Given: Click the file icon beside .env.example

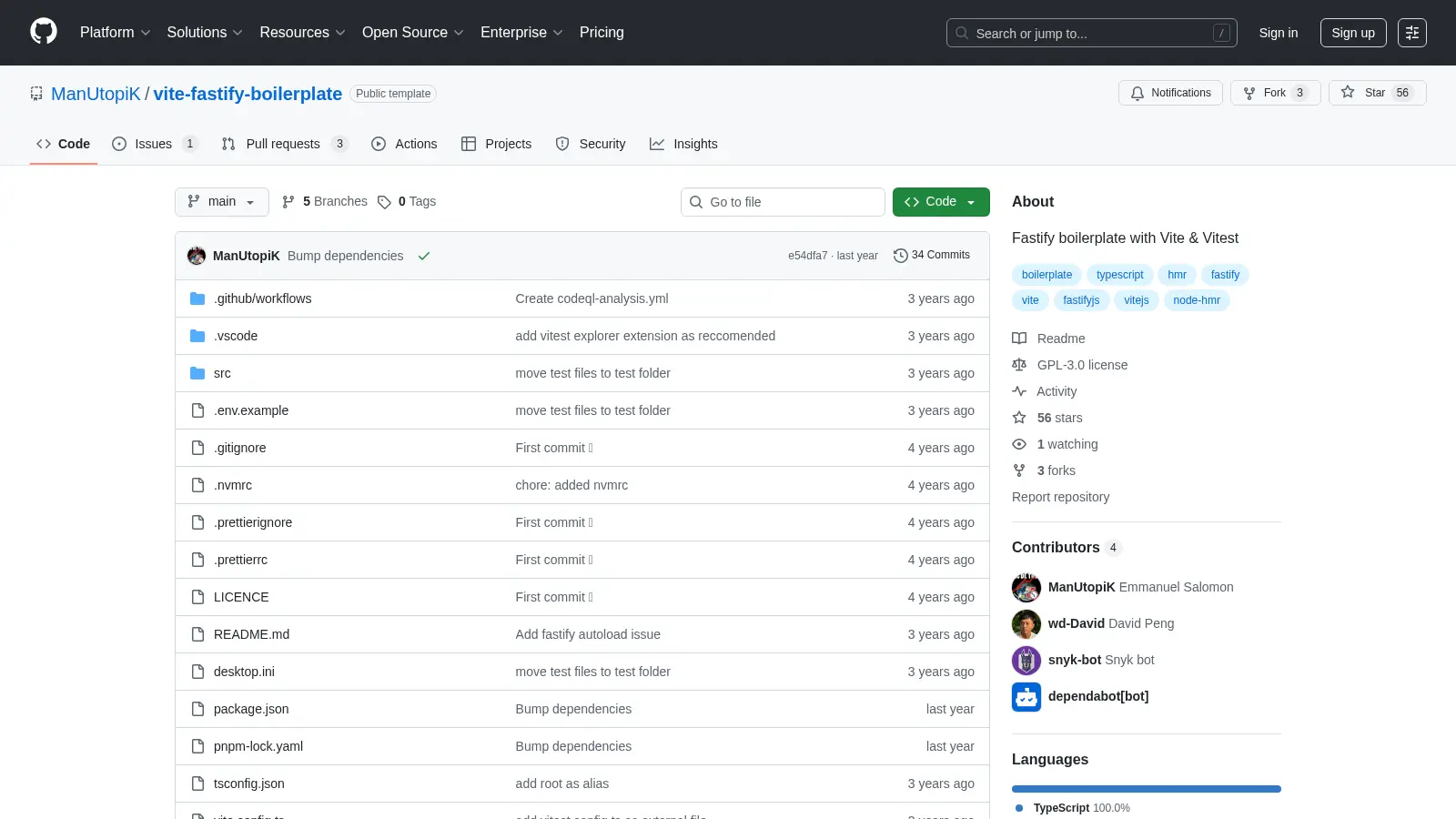Looking at the screenshot, I should 197,410.
